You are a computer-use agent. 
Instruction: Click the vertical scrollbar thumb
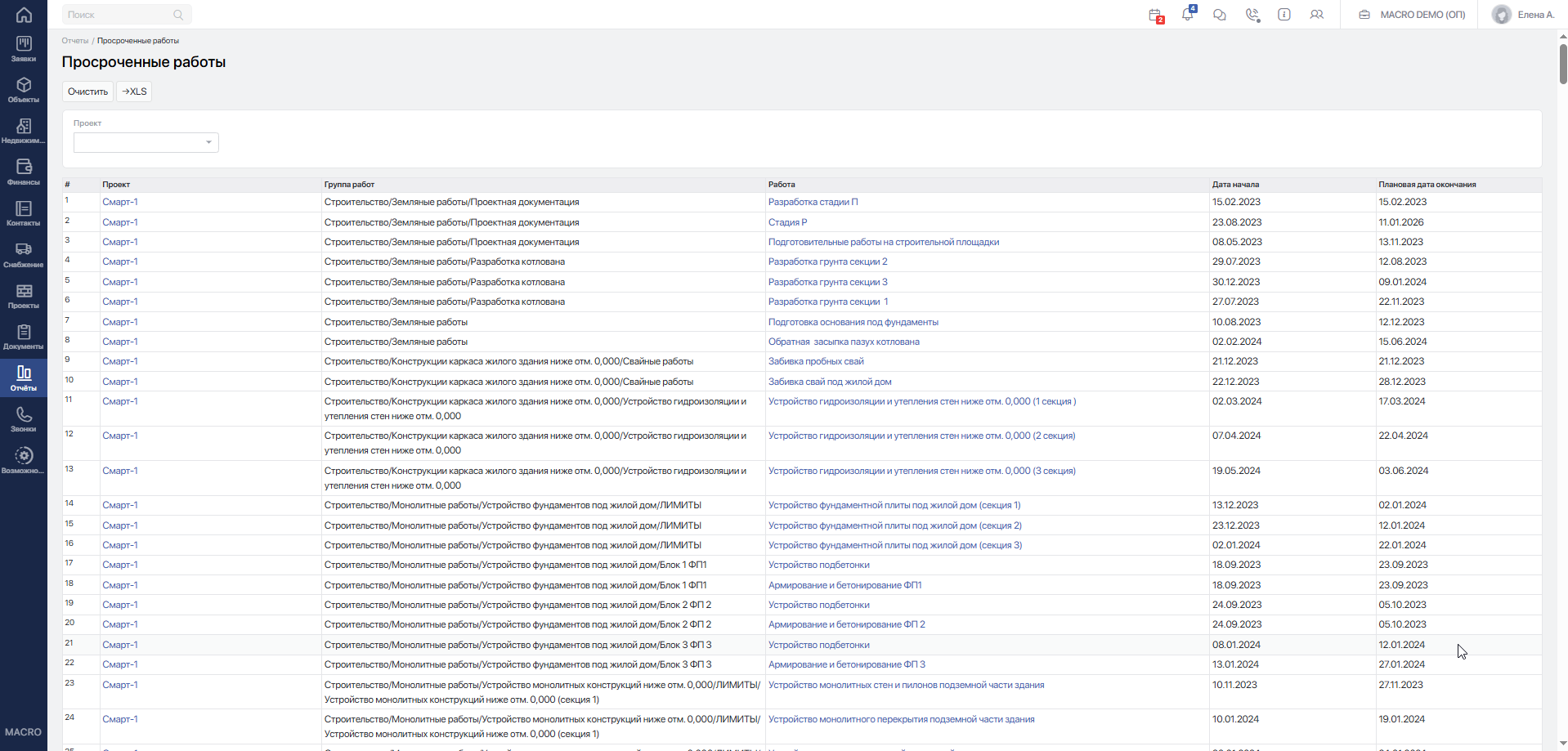1563,64
